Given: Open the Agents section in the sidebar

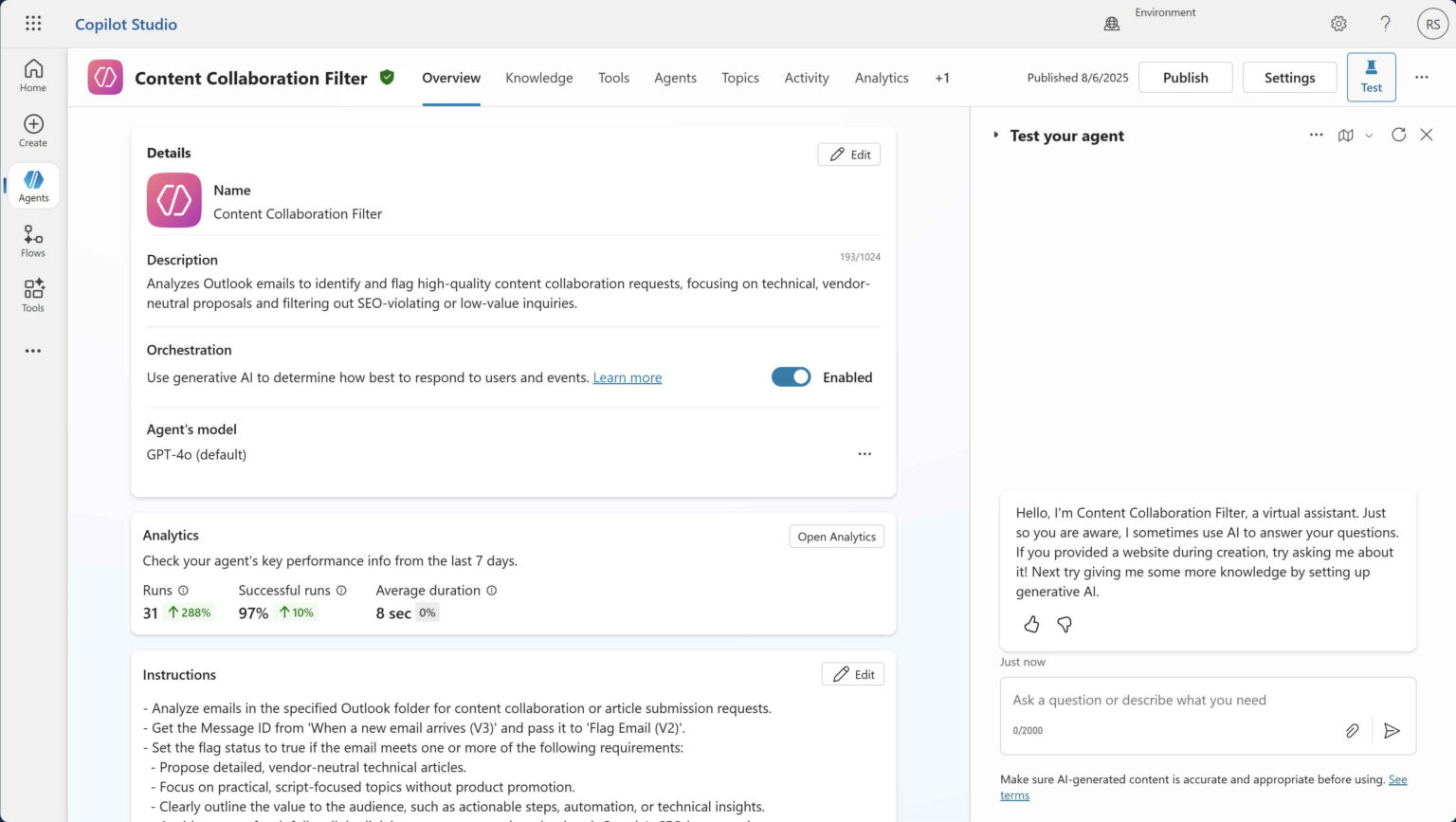Looking at the screenshot, I should click(x=33, y=185).
